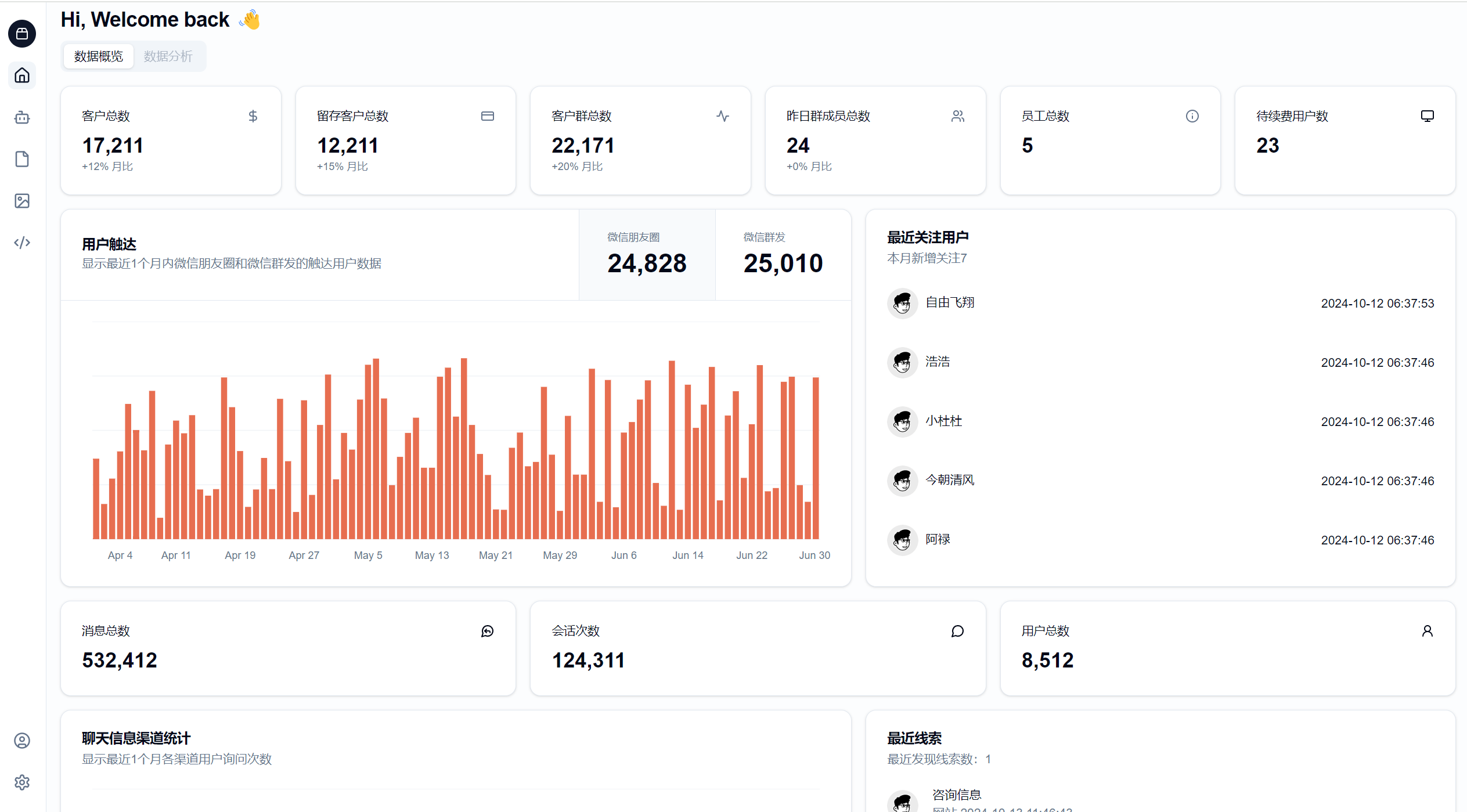Click speech bubble icon on 会话次数 card
Viewport: 1467px width, 812px height.
[x=958, y=631]
